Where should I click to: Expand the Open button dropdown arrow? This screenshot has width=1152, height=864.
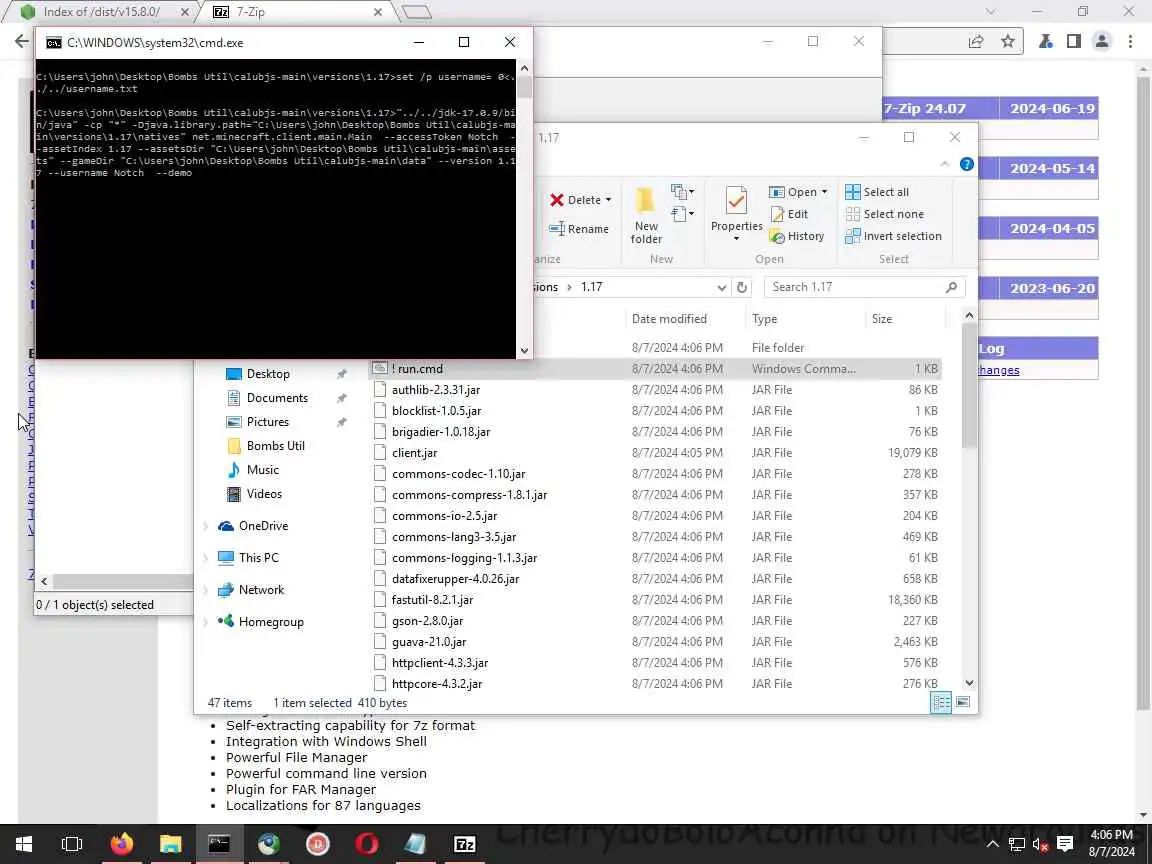(x=824, y=192)
